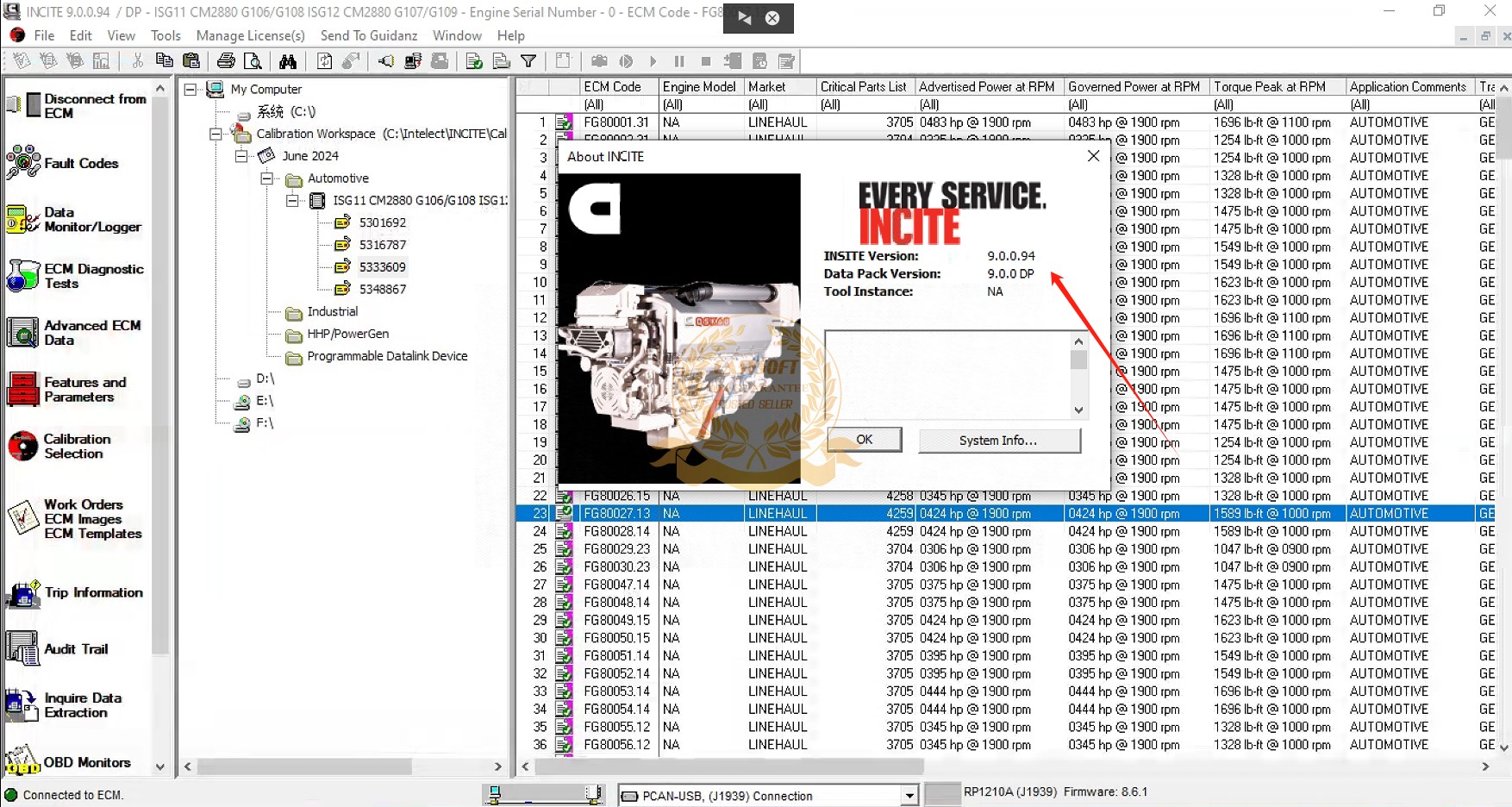Image resolution: width=1512 pixels, height=807 pixels.
Task: Open the Window menu
Action: [457, 35]
